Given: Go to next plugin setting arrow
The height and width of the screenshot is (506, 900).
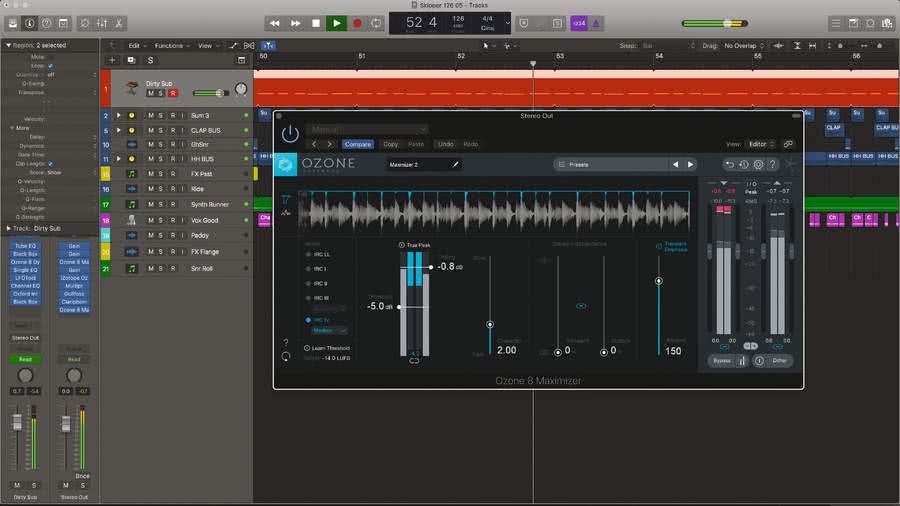Looking at the screenshot, I should pos(329,145).
